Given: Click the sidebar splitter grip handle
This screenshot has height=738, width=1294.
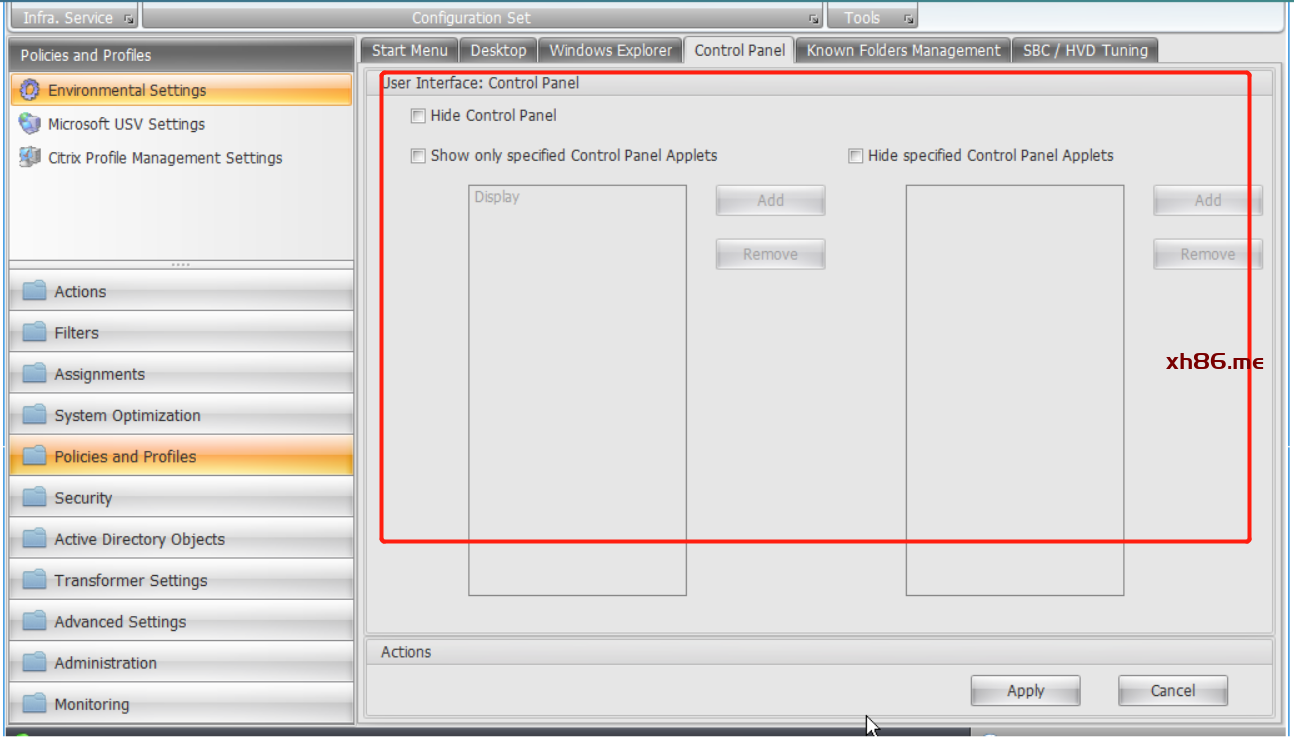Looking at the screenshot, I should tap(181, 265).
